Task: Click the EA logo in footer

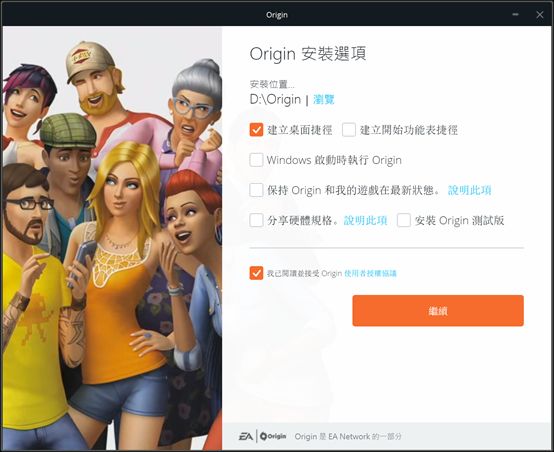Action: tap(246, 436)
